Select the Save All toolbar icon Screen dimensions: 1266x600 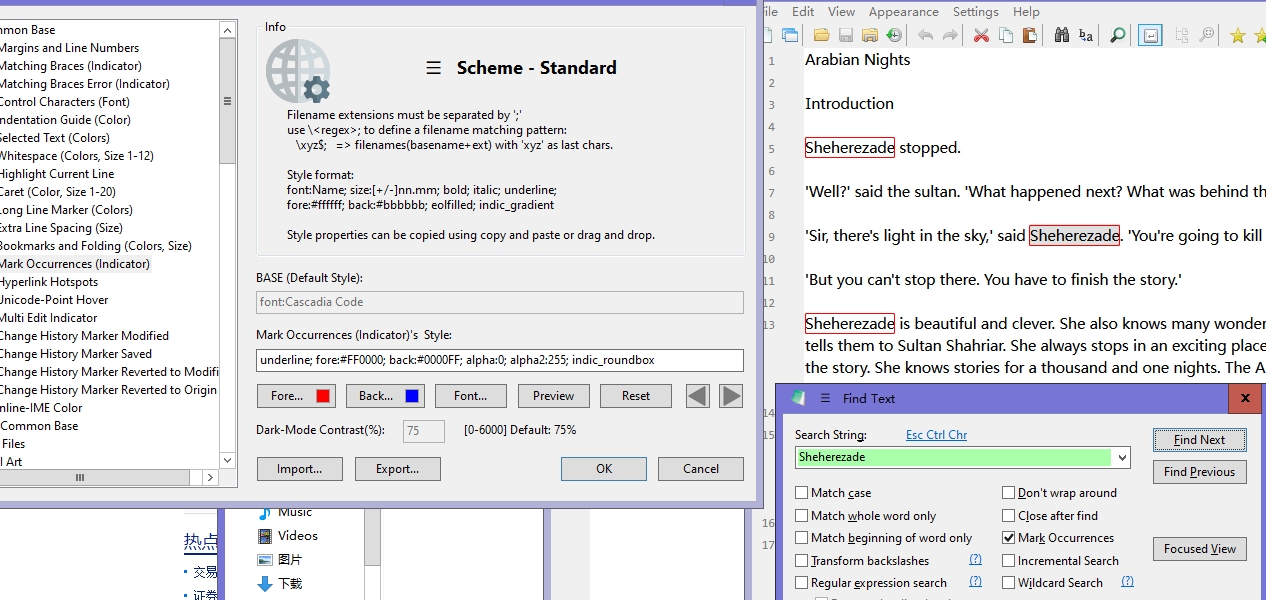(x=868, y=34)
